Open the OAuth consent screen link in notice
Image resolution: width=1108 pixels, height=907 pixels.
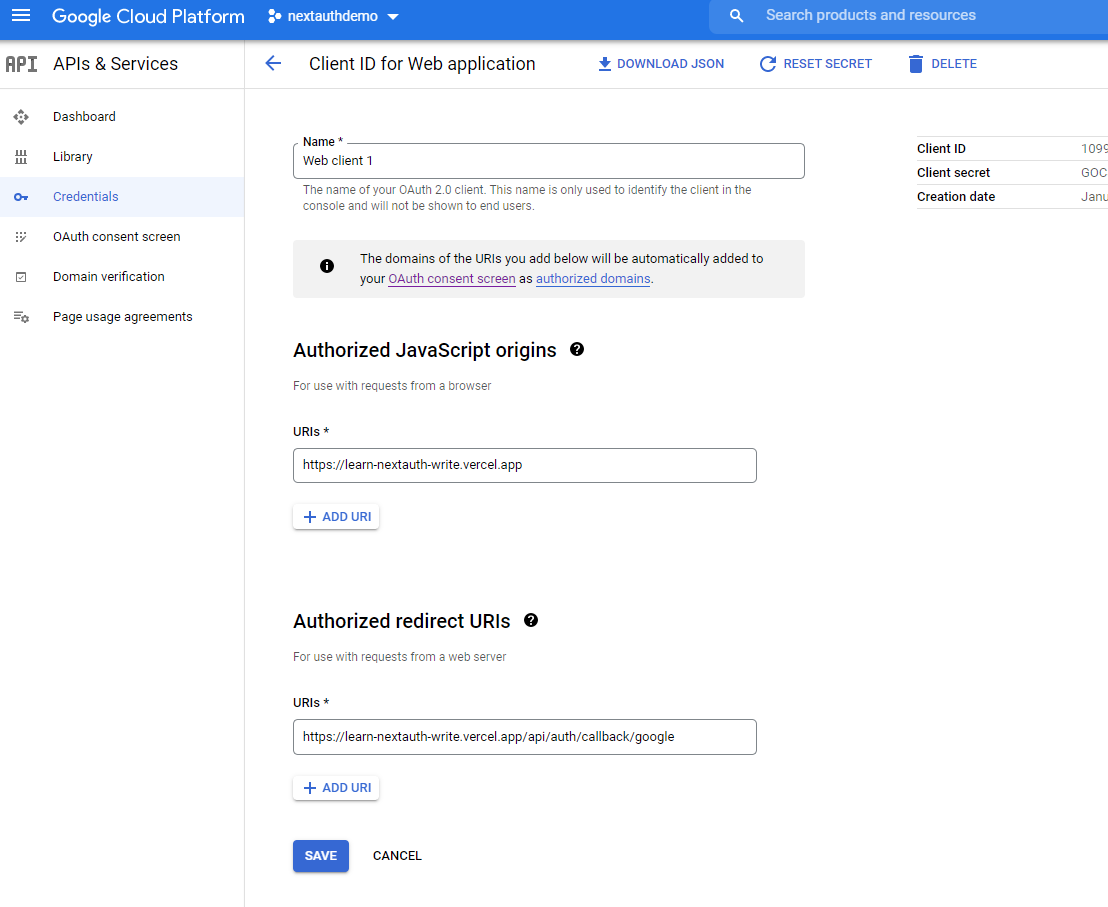click(451, 278)
